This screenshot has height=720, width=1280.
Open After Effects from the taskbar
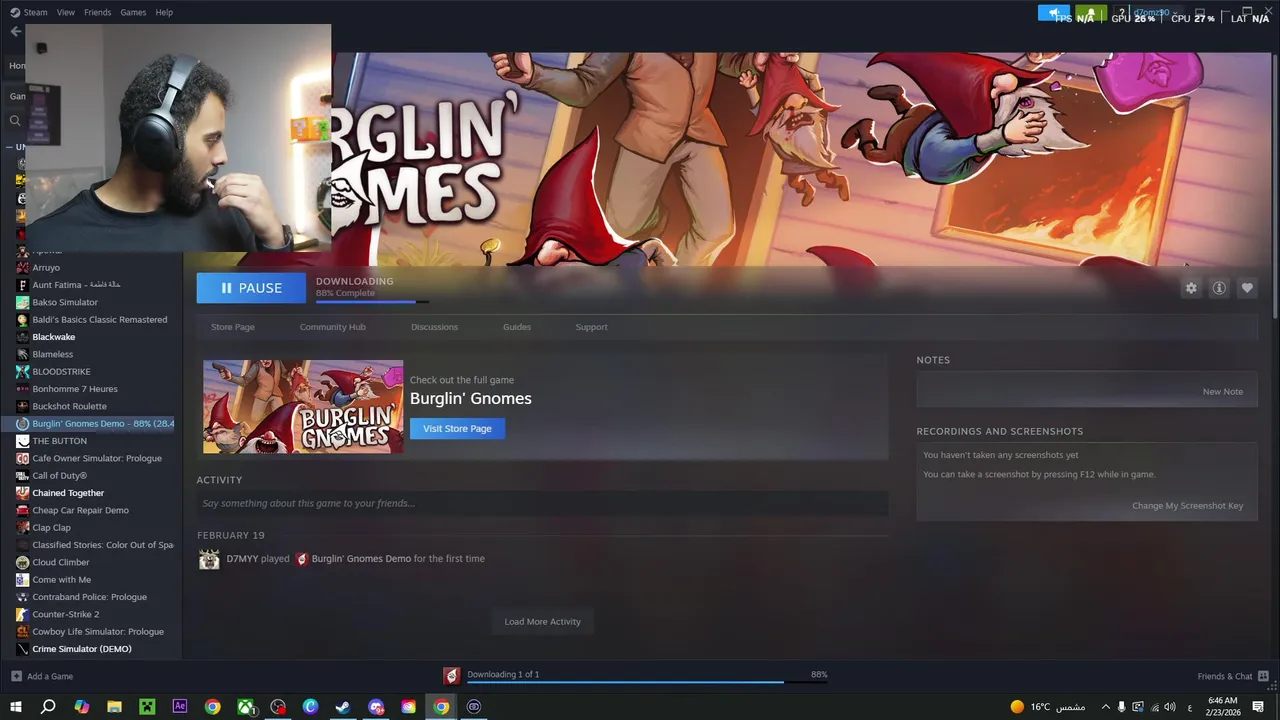(180, 707)
